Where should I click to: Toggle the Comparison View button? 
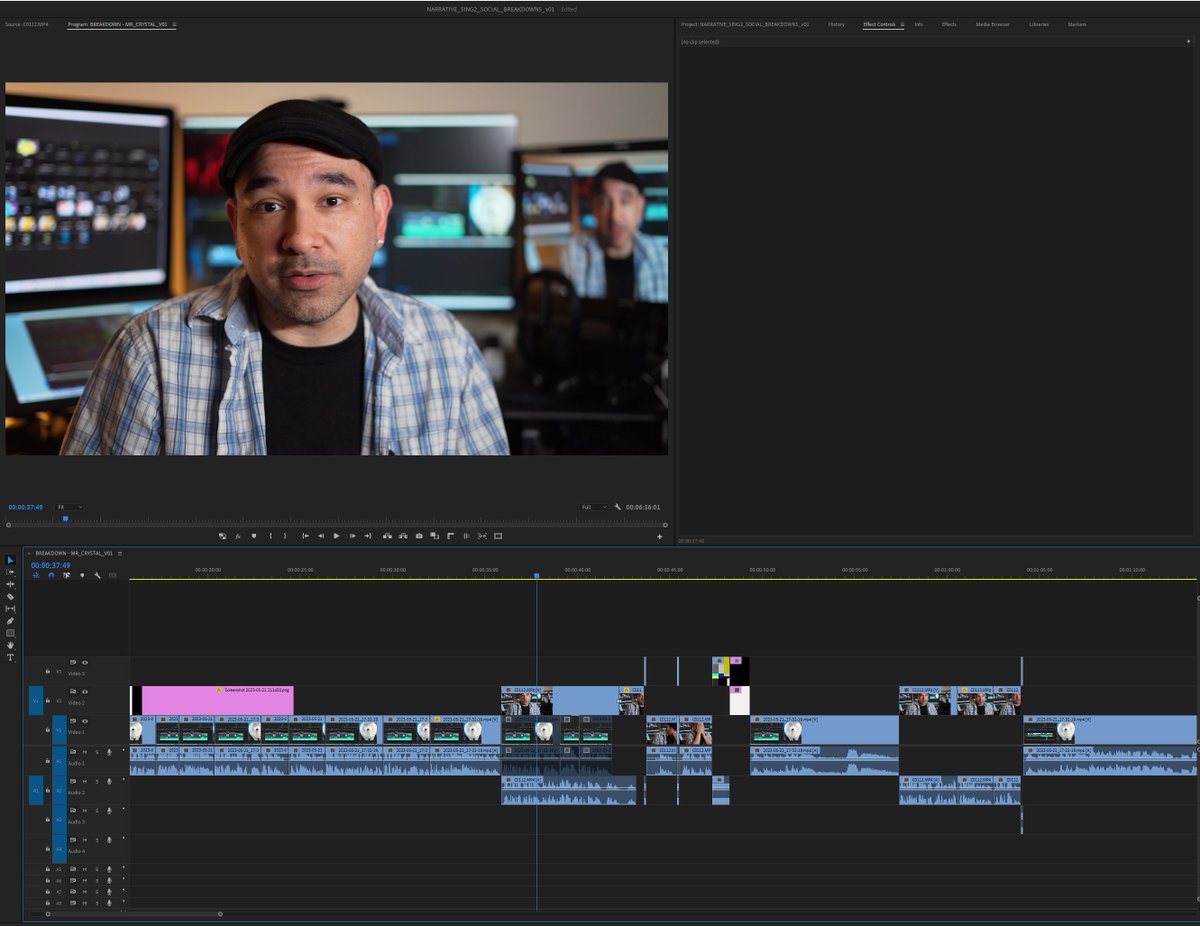(434, 536)
